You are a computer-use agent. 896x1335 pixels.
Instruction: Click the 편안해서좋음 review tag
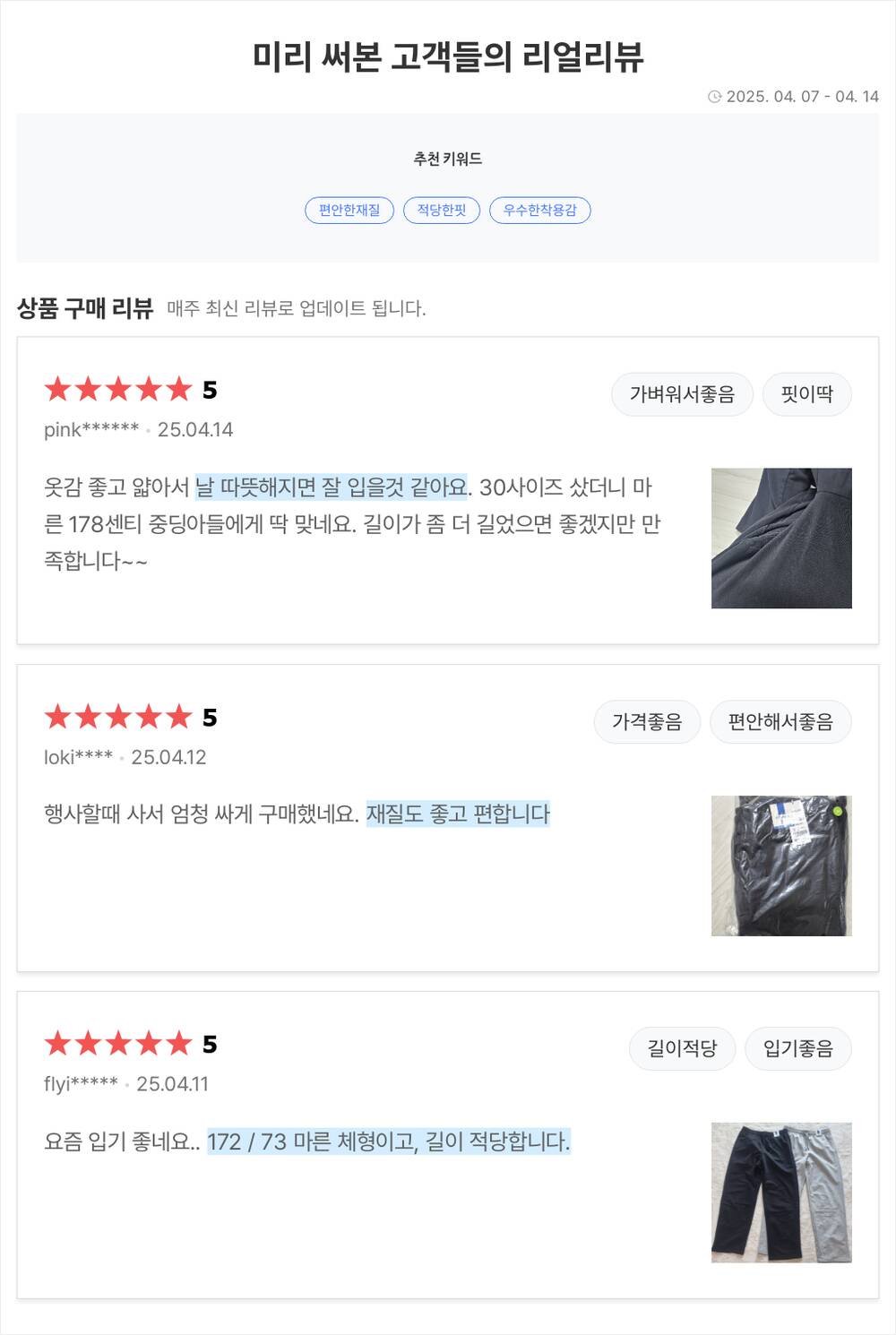coord(780,722)
